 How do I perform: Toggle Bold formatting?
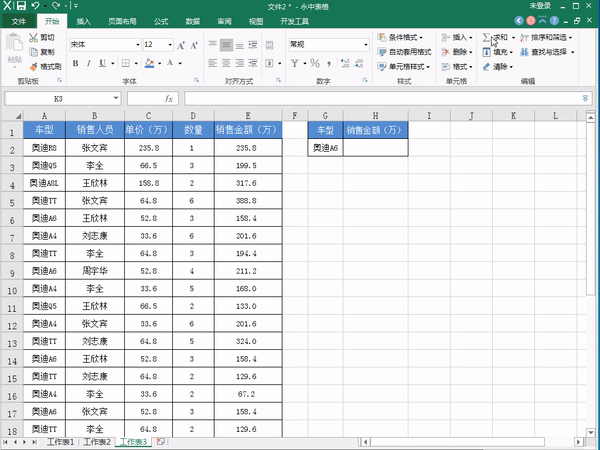pyautogui.click(x=75, y=63)
